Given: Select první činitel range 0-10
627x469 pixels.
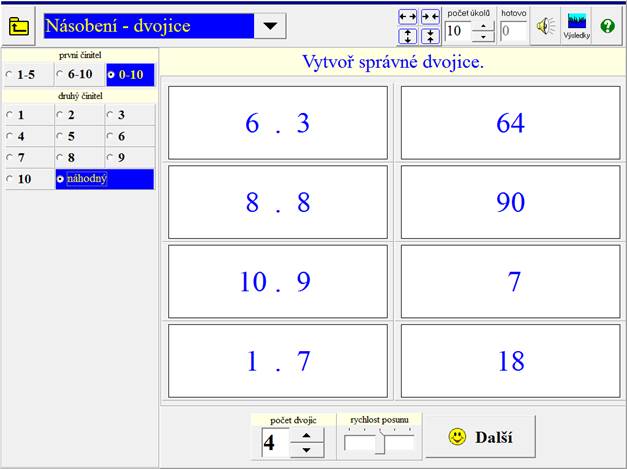Looking at the screenshot, I should (x=130, y=75).
